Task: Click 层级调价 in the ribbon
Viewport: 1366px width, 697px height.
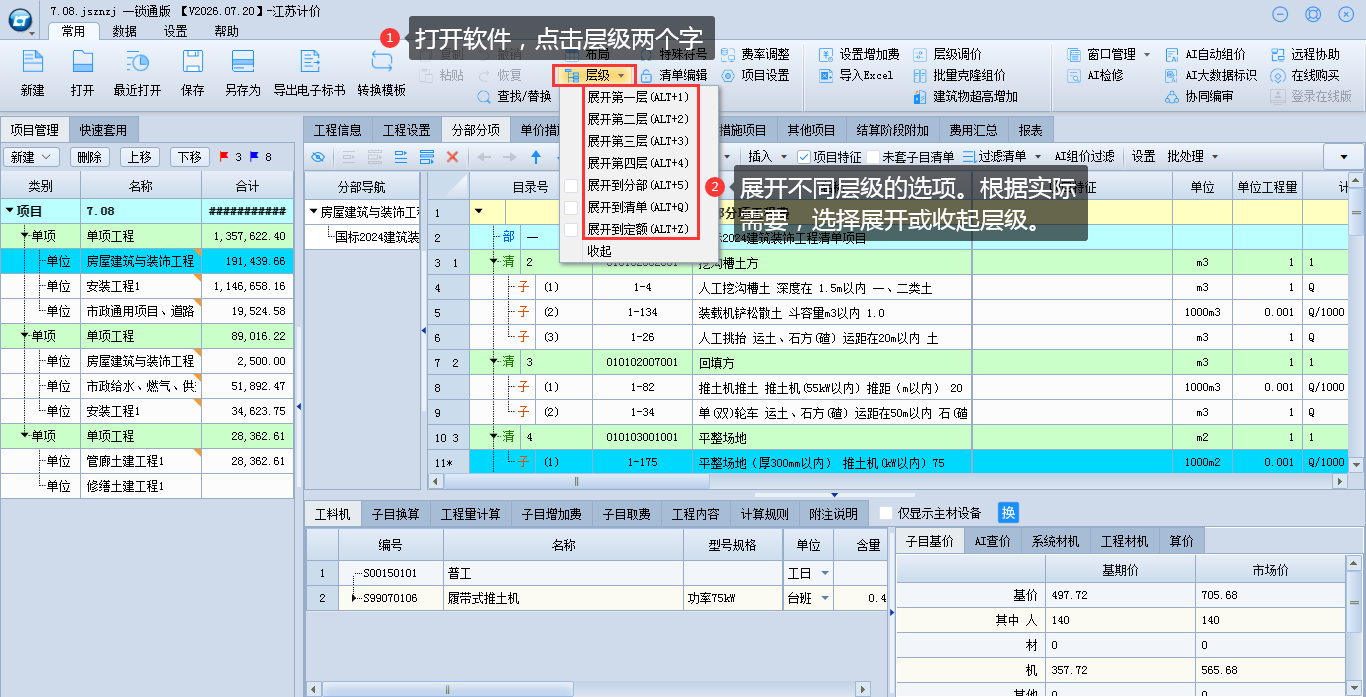Action: tap(948, 54)
